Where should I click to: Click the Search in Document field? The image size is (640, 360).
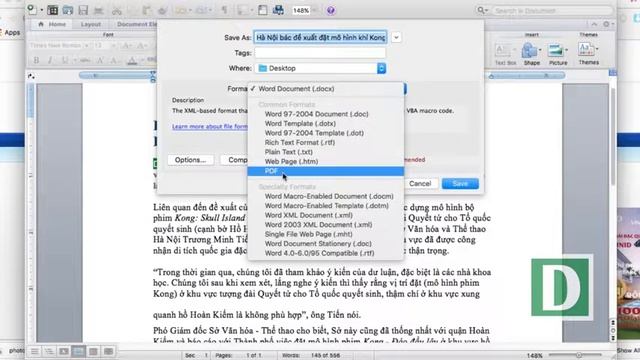(553, 11)
